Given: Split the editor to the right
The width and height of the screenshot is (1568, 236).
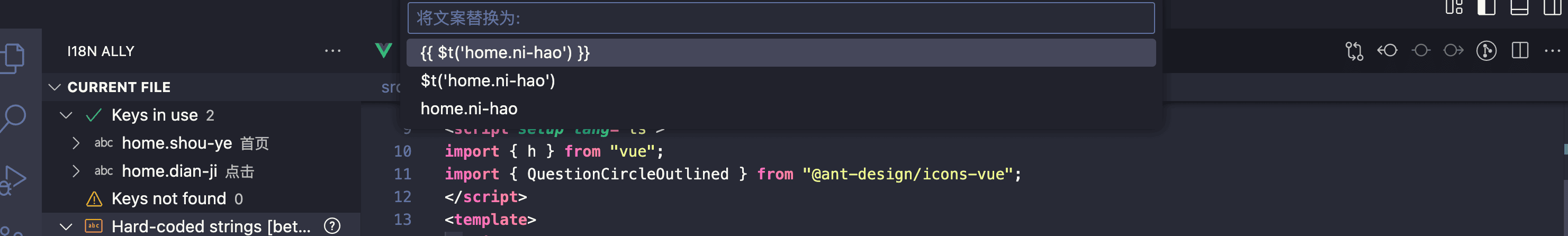Looking at the screenshot, I should (1520, 50).
